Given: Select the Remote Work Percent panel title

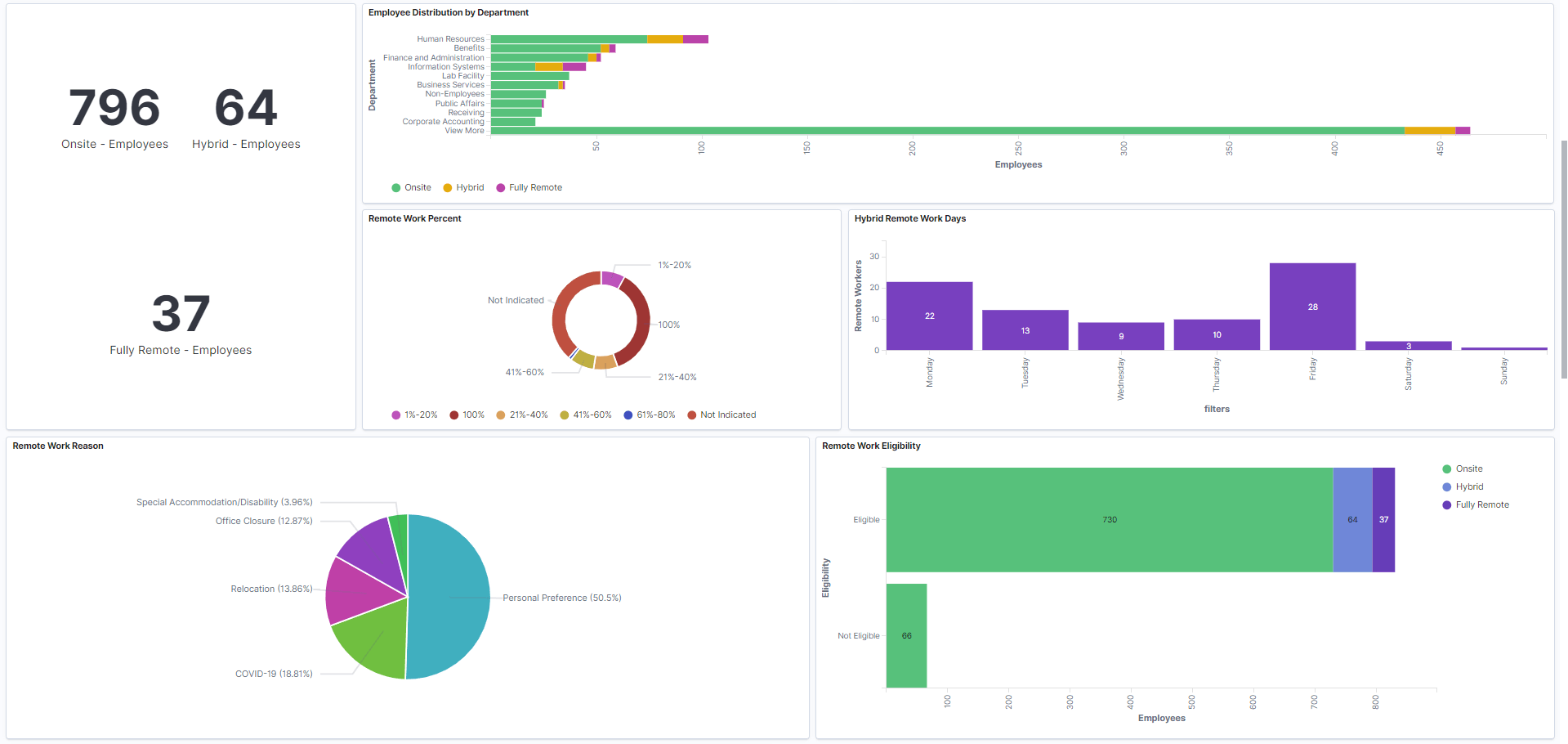Looking at the screenshot, I should coord(414,218).
